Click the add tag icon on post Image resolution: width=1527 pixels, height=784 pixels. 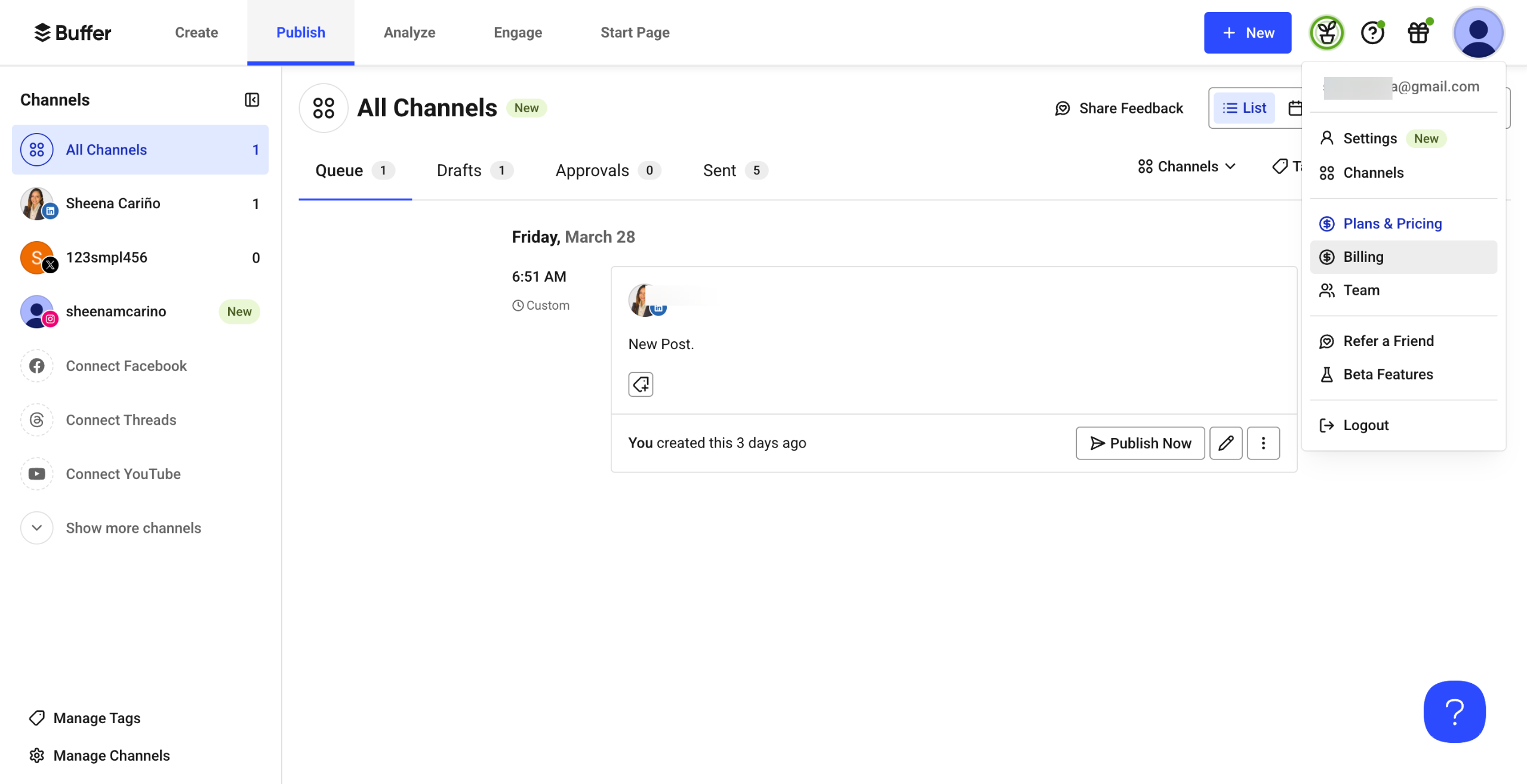(641, 384)
